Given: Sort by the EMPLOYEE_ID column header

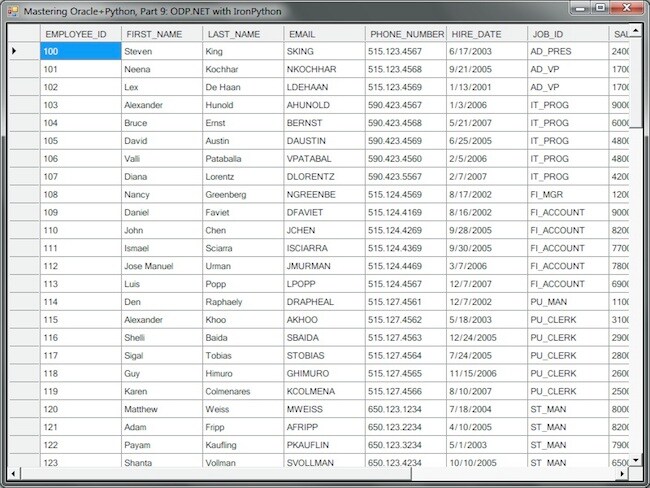Looking at the screenshot, I should [x=81, y=34].
